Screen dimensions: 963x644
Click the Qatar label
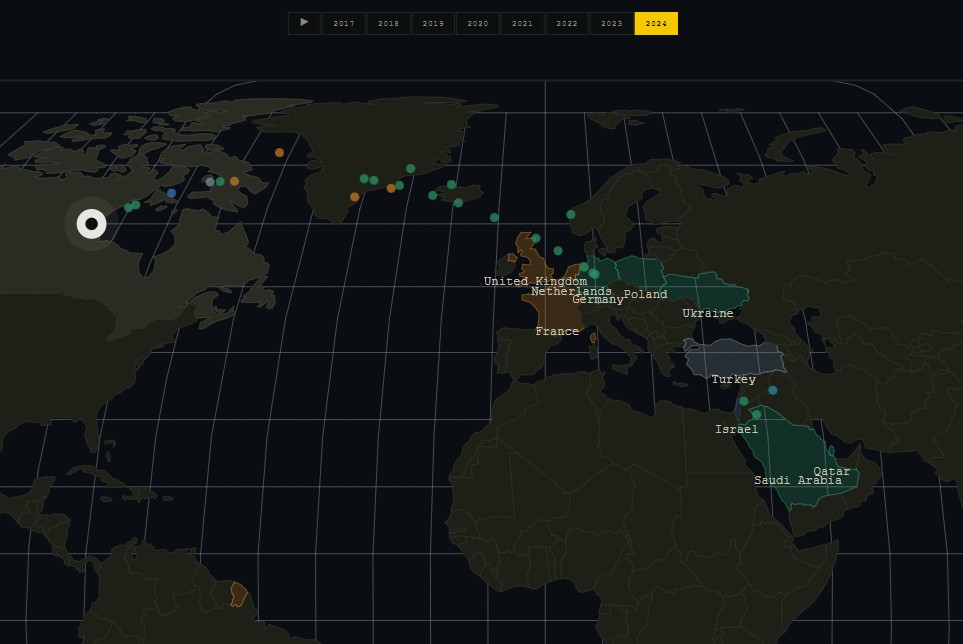(x=831, y=471)
